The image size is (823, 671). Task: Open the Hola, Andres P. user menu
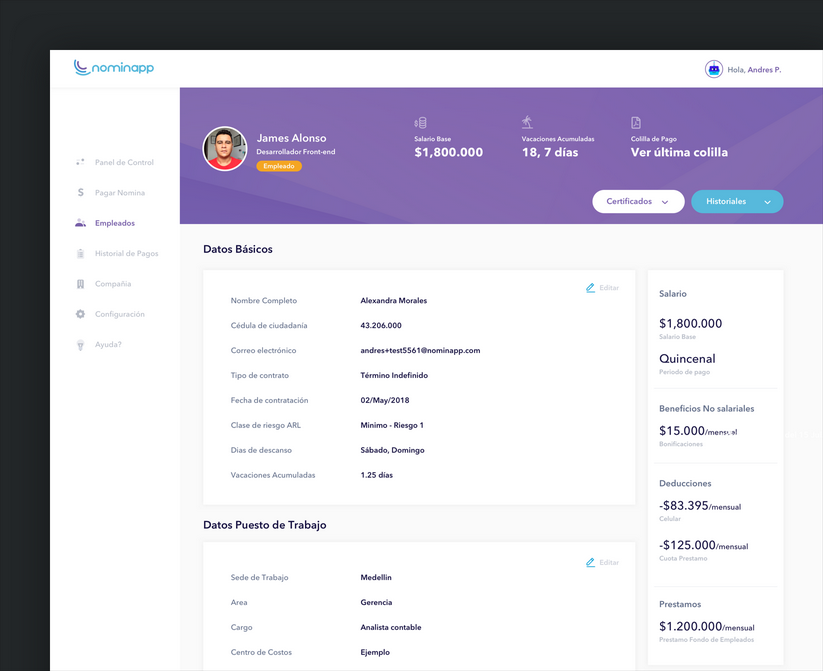pyautogui.click(x=754, y=70)
